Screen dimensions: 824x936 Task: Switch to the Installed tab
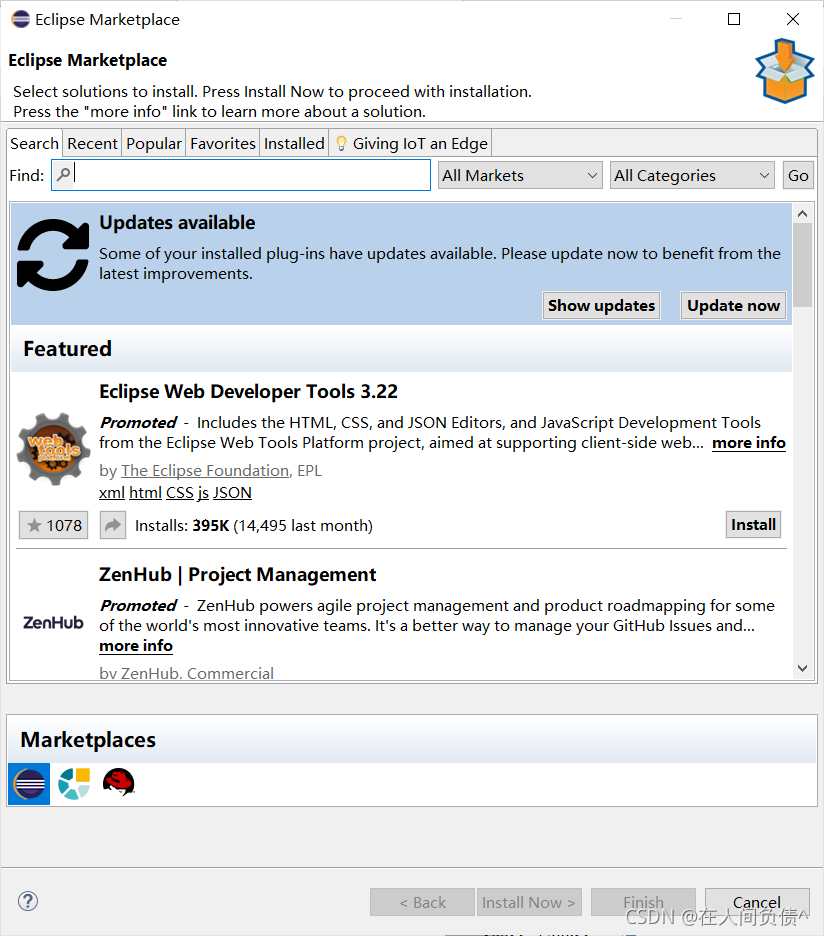(x=293, y=142)
